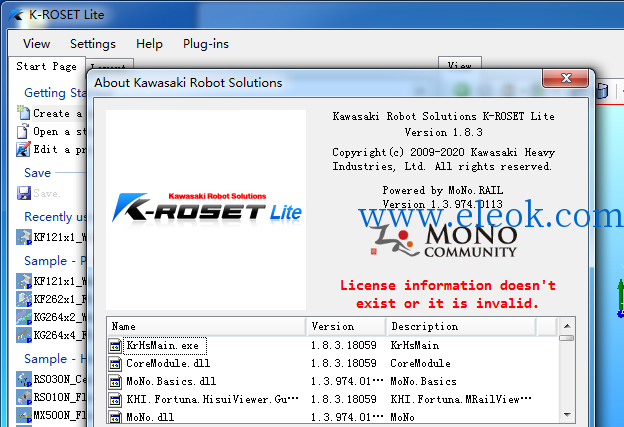Open sample KG264x4 project icon
Viewport: 624px width, 427px height.
pos(24,335)
